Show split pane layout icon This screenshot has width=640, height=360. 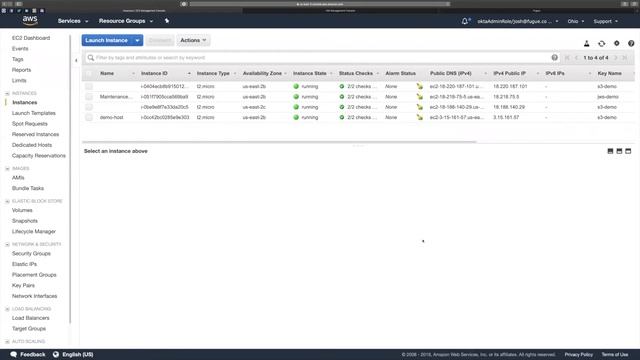point(619,151)
